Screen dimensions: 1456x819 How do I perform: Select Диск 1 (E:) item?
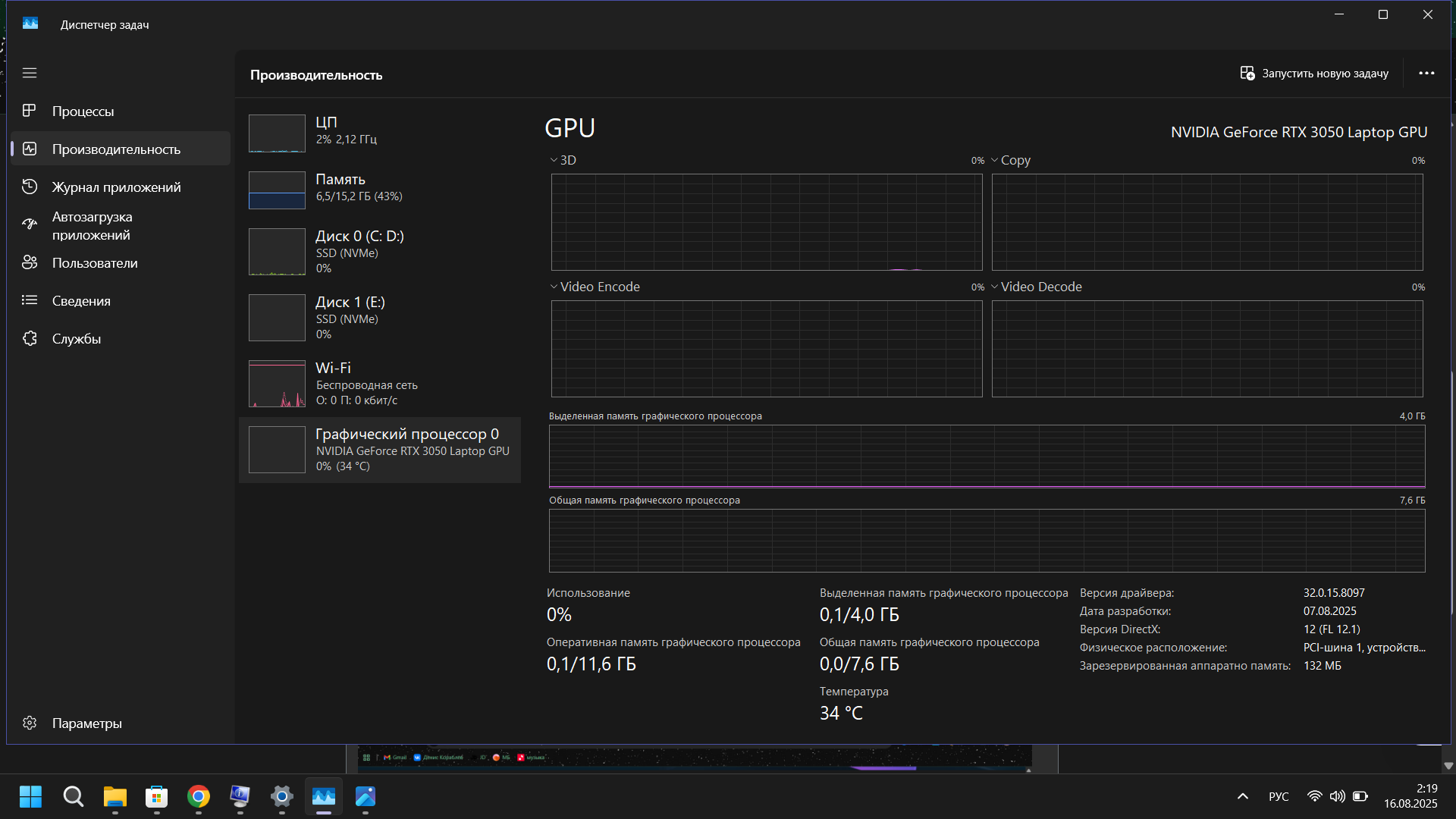[x=380, y=318]
